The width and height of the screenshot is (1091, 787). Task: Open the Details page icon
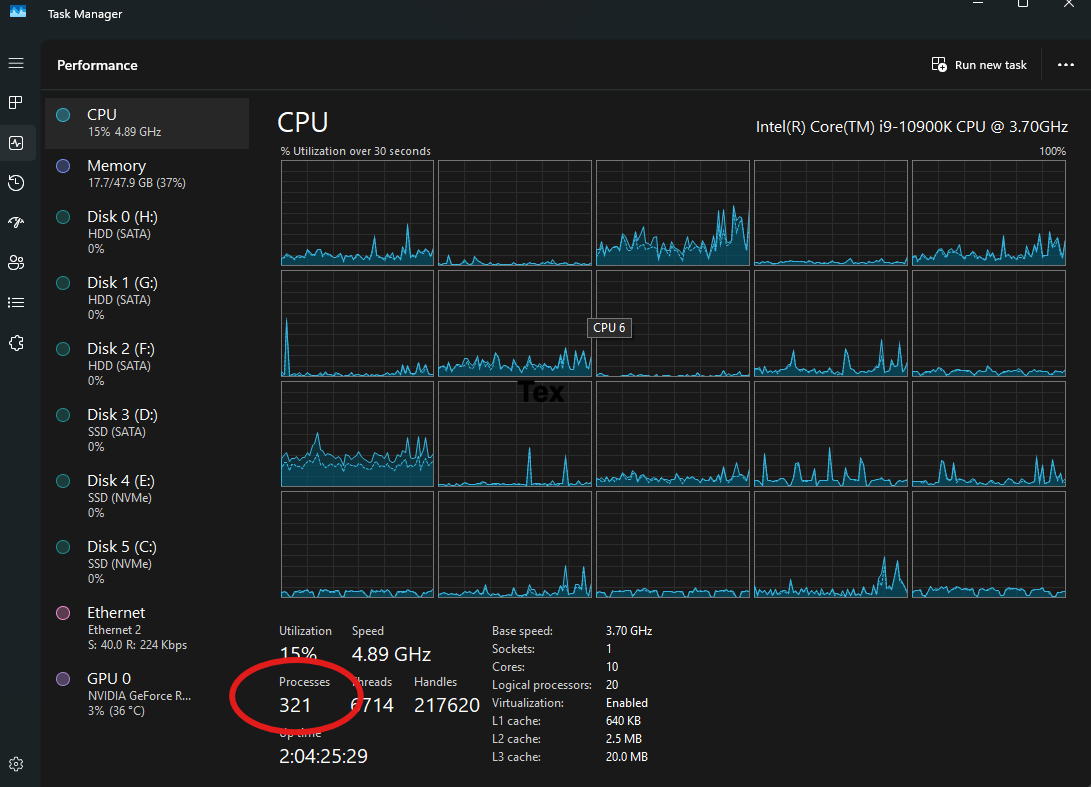tap(16, 302)
